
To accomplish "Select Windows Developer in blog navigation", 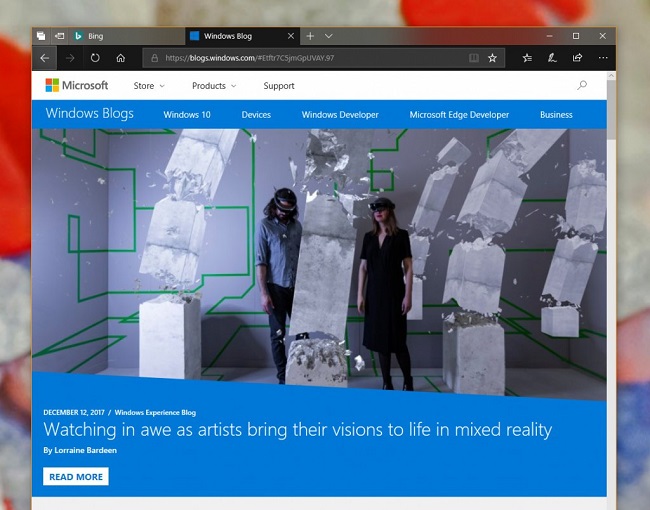I will 340,115.
